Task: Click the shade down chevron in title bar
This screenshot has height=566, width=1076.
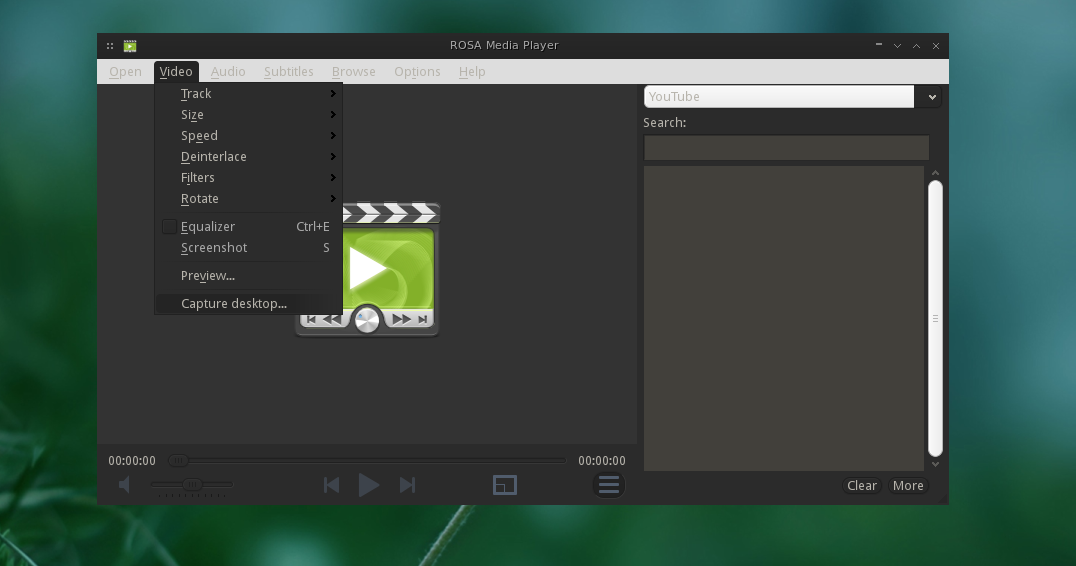Action: 897,46
